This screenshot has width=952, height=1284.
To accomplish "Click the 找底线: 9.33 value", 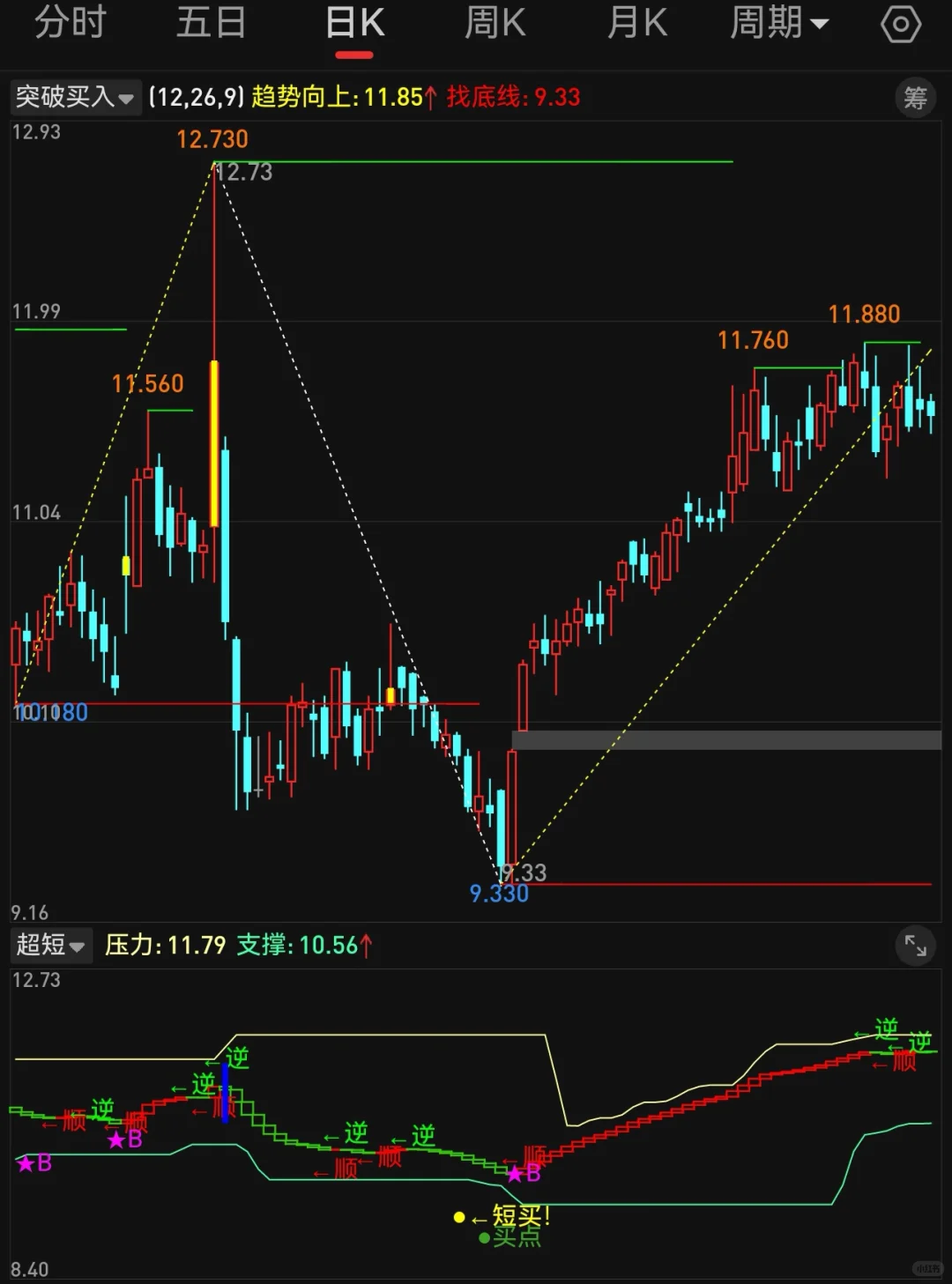I will click(x=513, y=97).
